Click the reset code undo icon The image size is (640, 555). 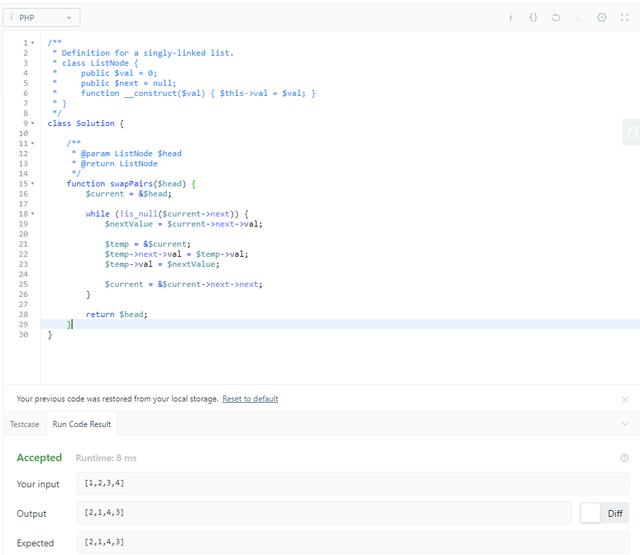[556, 18]
